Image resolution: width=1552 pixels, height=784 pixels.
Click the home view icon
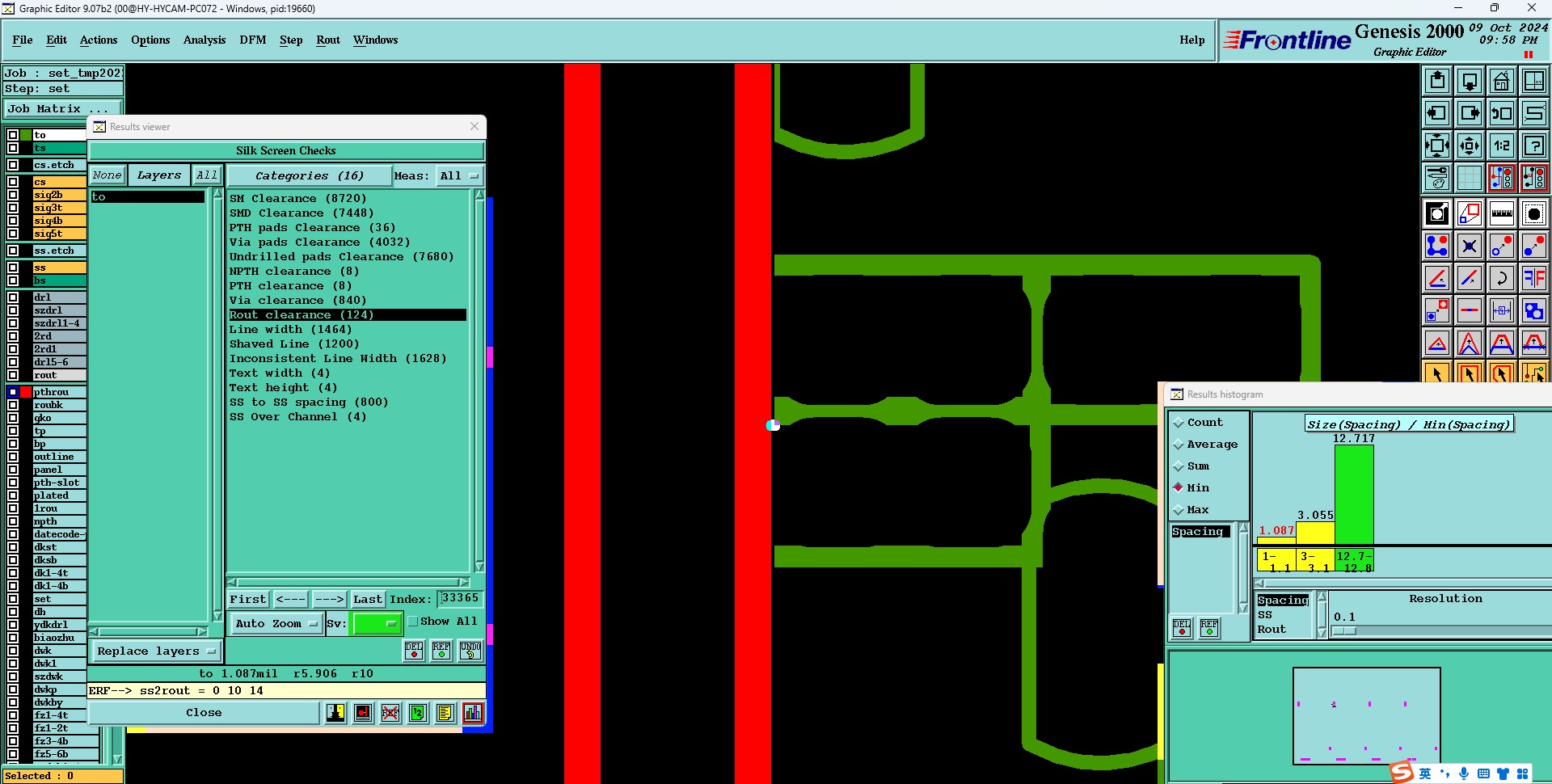coord(1502,81)
